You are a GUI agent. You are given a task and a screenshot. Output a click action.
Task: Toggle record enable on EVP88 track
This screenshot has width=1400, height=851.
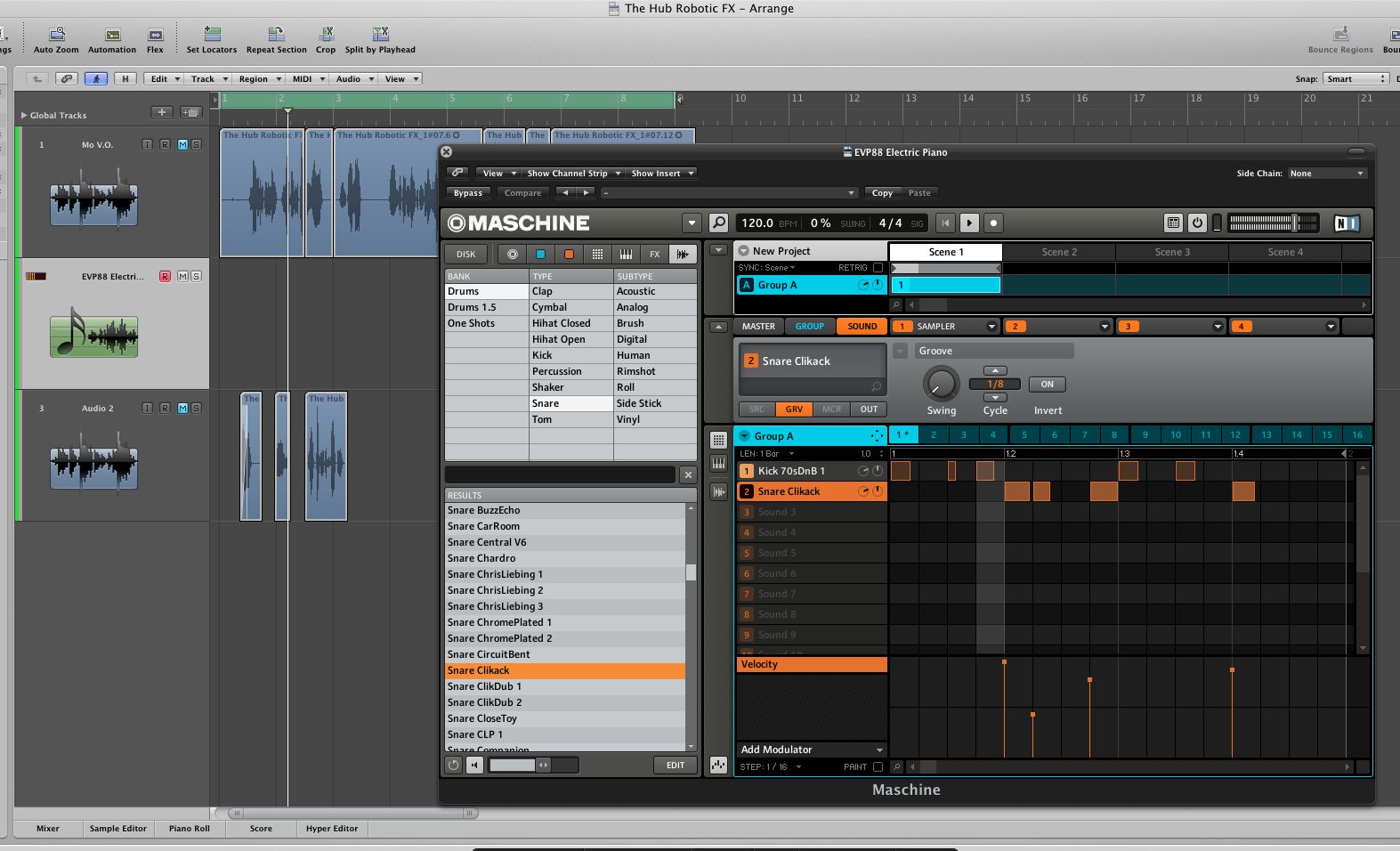(x=165, y=276)
